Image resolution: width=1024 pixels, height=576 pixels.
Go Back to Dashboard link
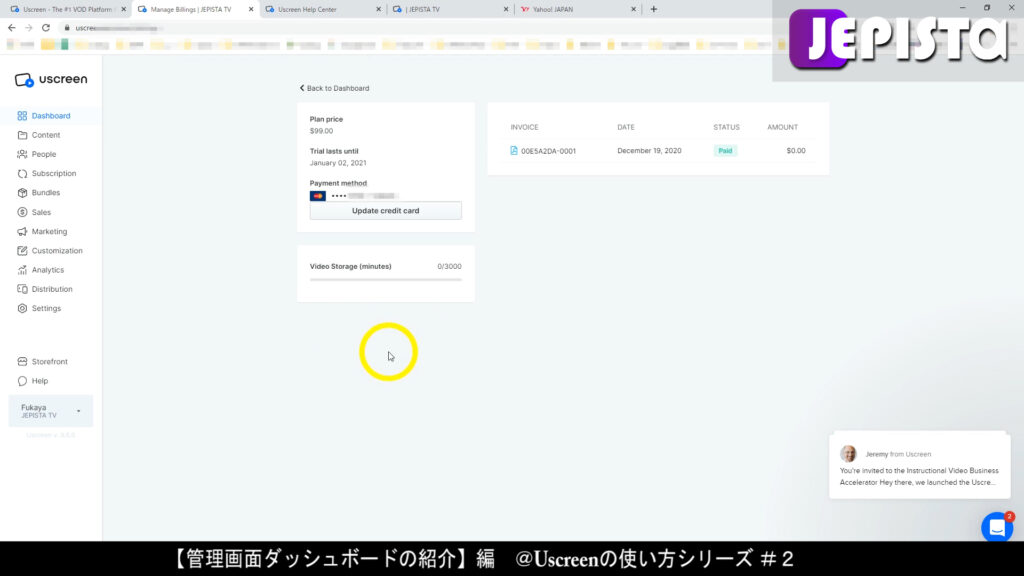[334, 88]
